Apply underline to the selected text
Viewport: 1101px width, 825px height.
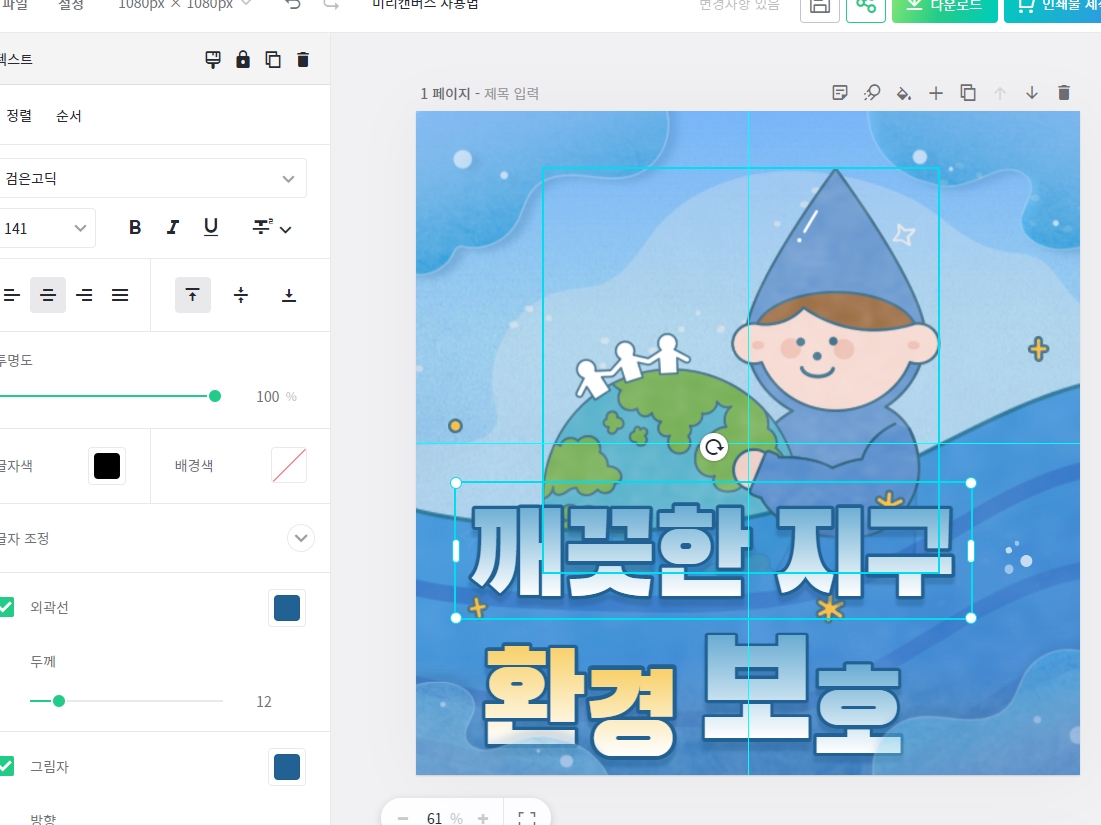coord(210,227)
